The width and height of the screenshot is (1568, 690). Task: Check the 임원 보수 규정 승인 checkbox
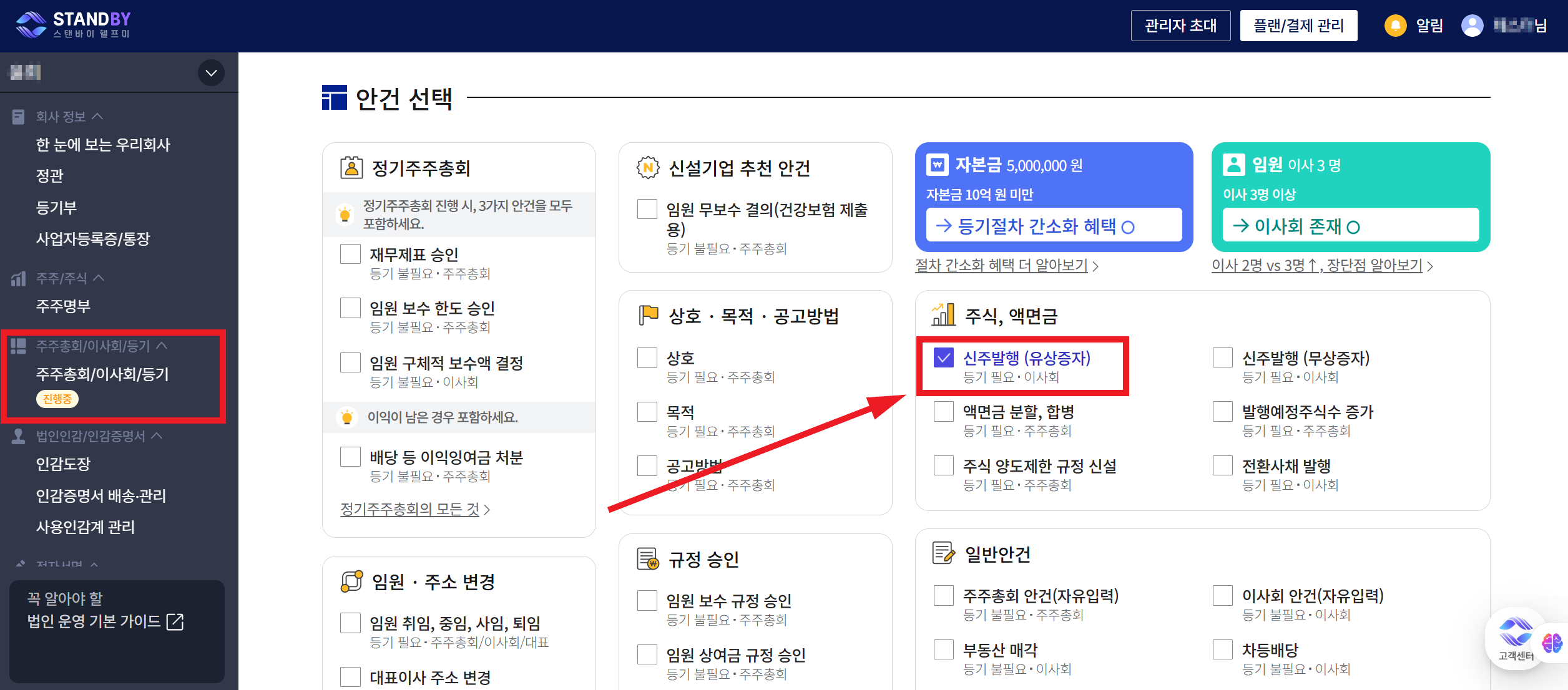click(x=647, y=600)
